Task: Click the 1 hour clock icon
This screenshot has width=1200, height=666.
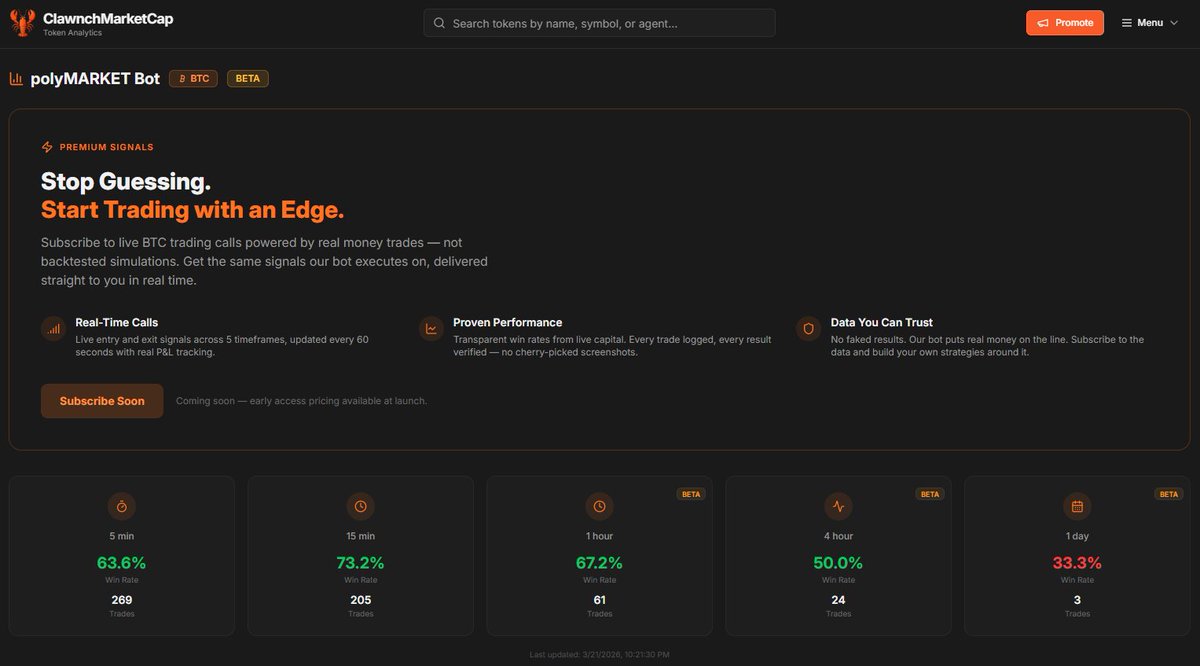Action: point(599,506)
